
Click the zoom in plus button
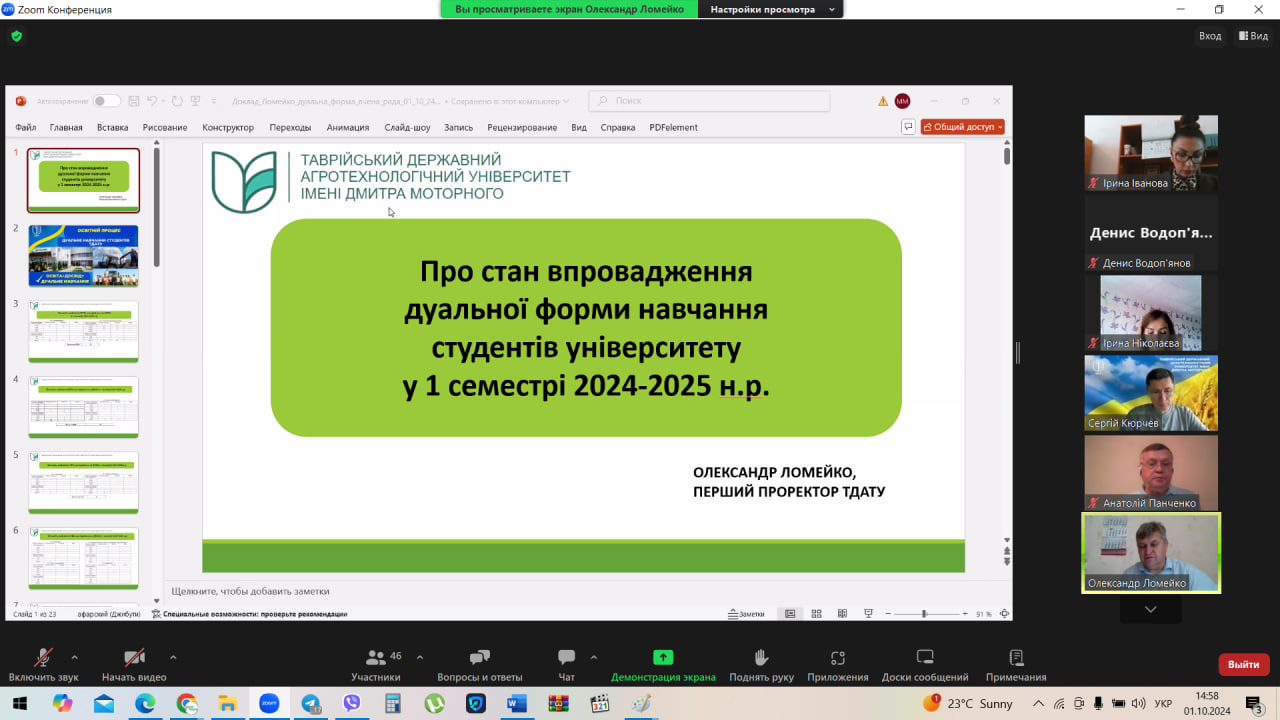pyautogui.click(x=965, y=614)
